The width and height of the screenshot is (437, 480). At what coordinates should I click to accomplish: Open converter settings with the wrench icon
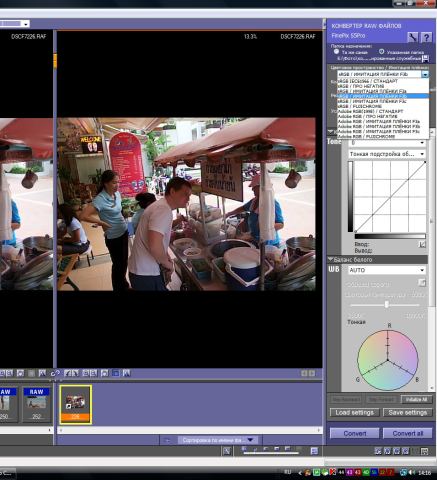412,37
